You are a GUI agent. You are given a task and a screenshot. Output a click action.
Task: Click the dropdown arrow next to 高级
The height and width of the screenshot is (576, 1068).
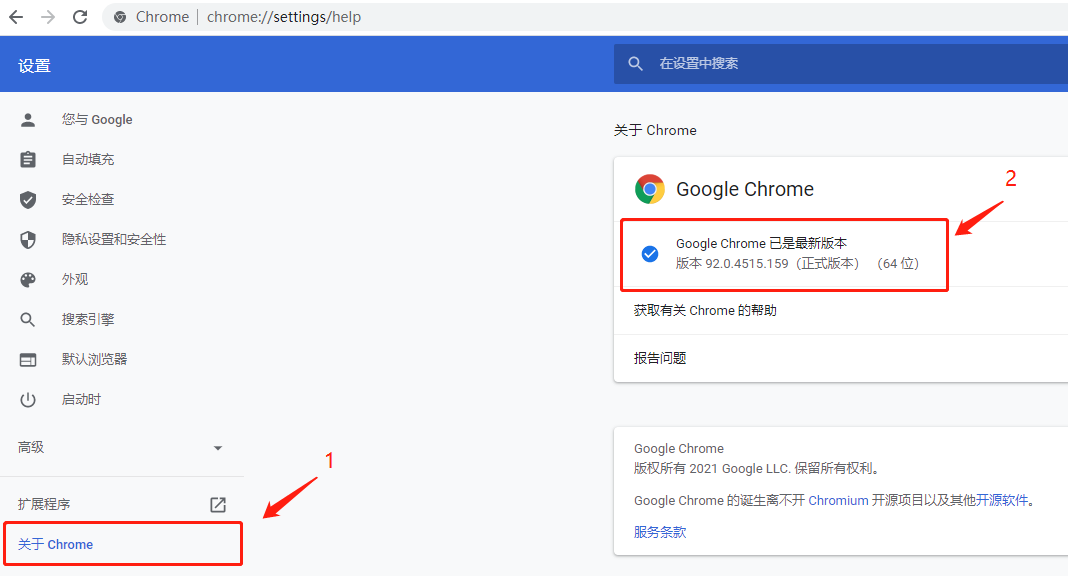218,448
